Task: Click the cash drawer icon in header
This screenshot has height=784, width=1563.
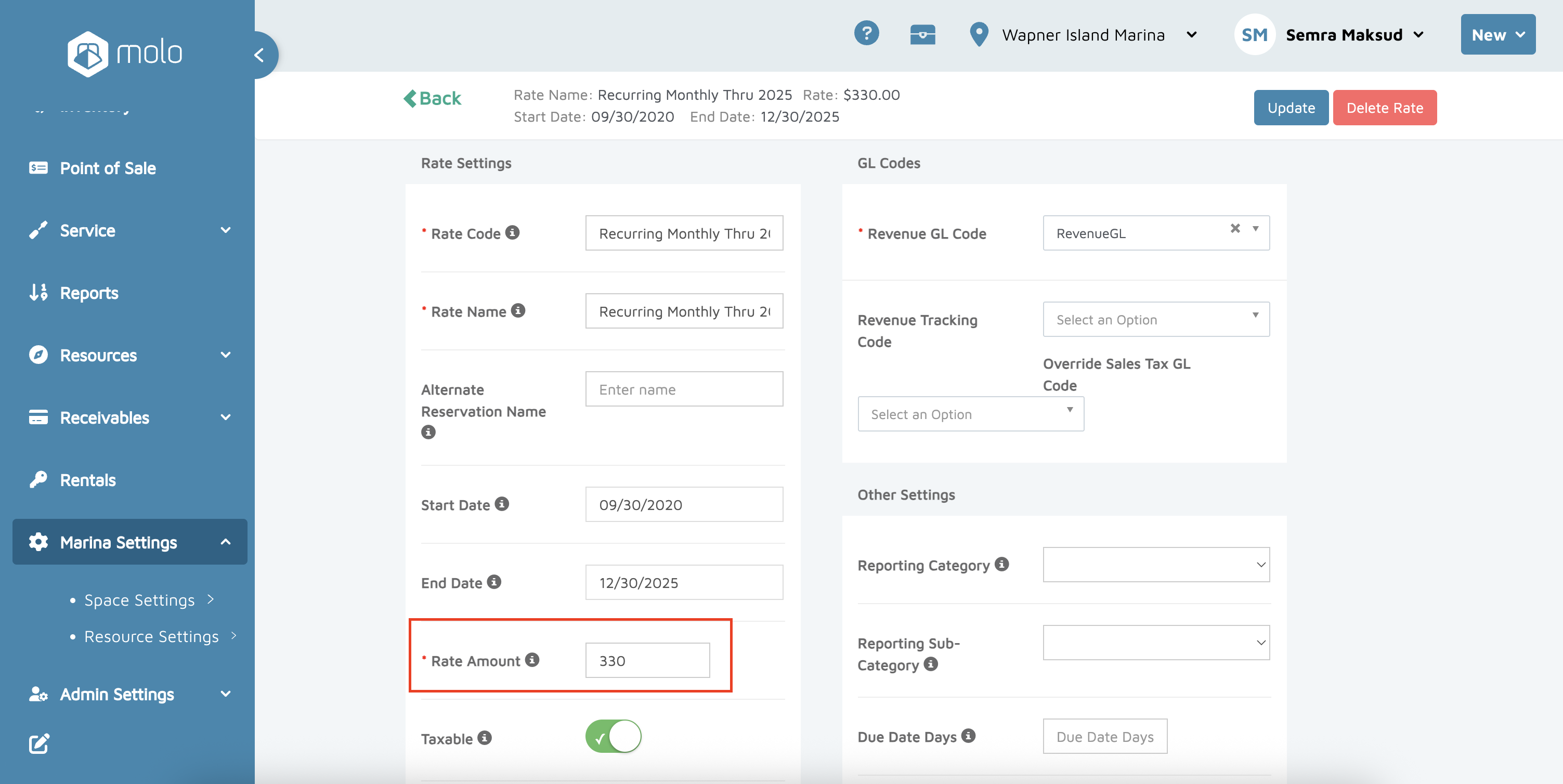Action: click(922, 35)
